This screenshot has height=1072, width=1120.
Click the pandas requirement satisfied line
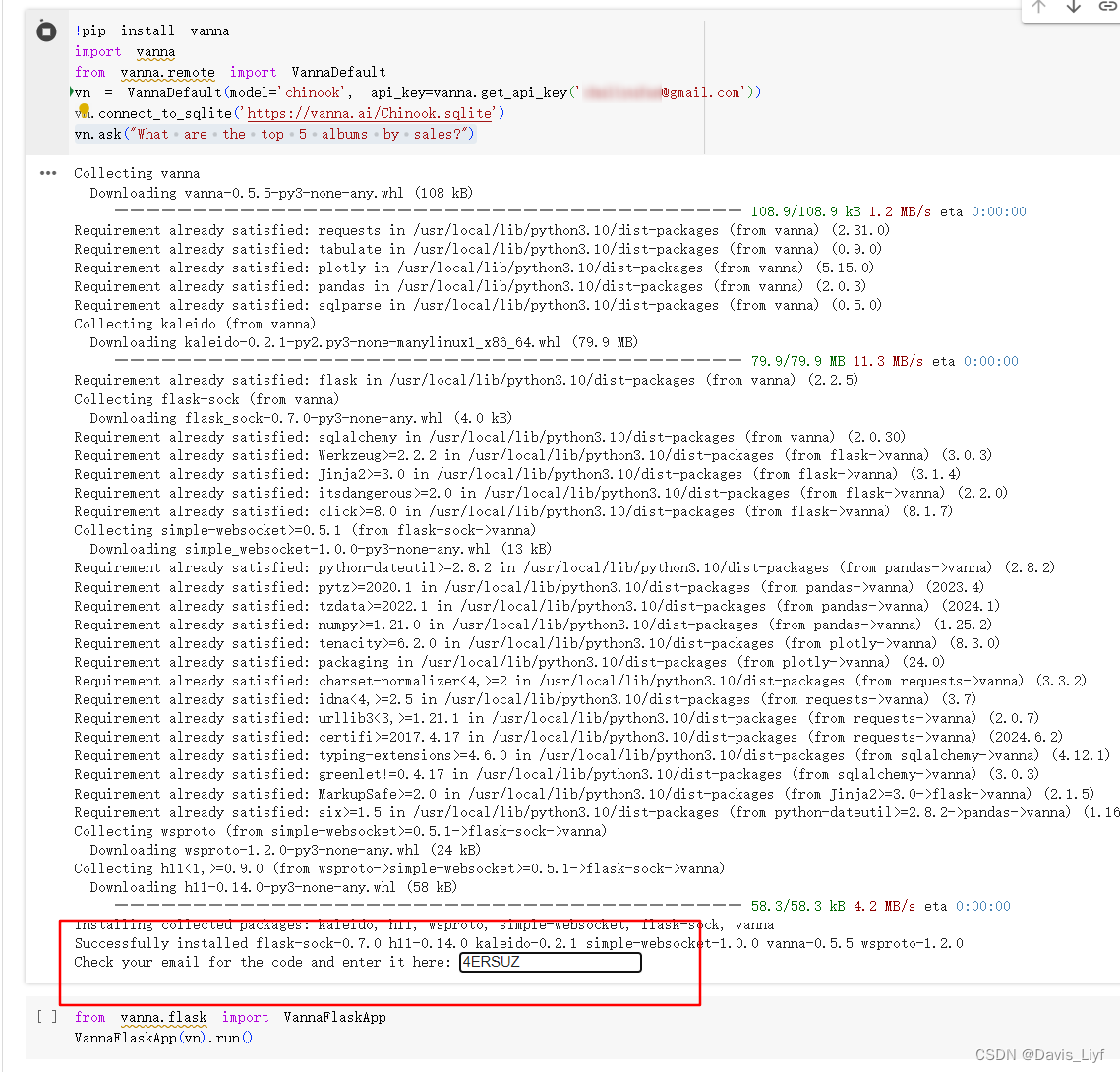tap(470, 285)
